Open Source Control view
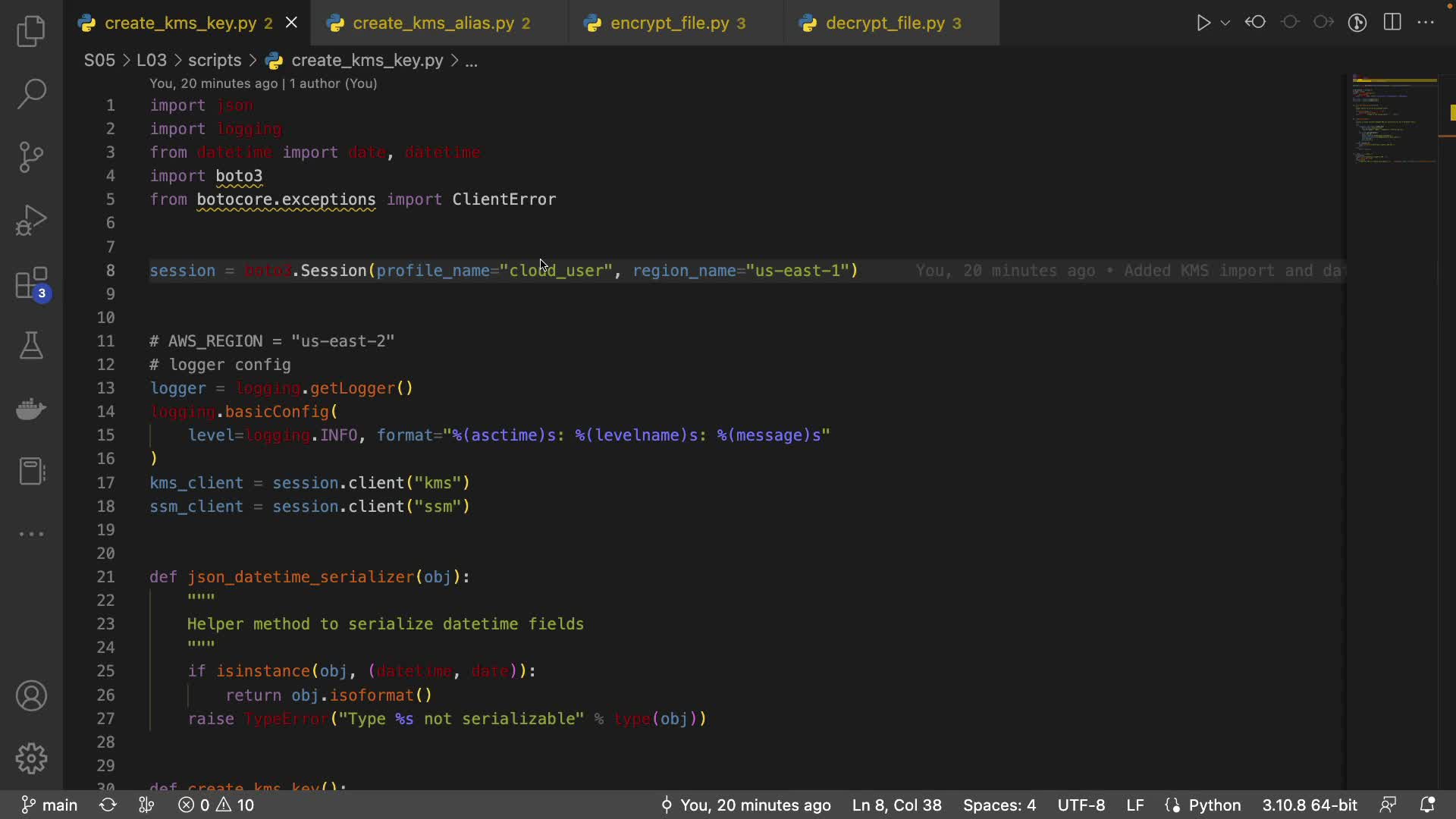This screenshot has height=819, width=1456. pos(31,157)
